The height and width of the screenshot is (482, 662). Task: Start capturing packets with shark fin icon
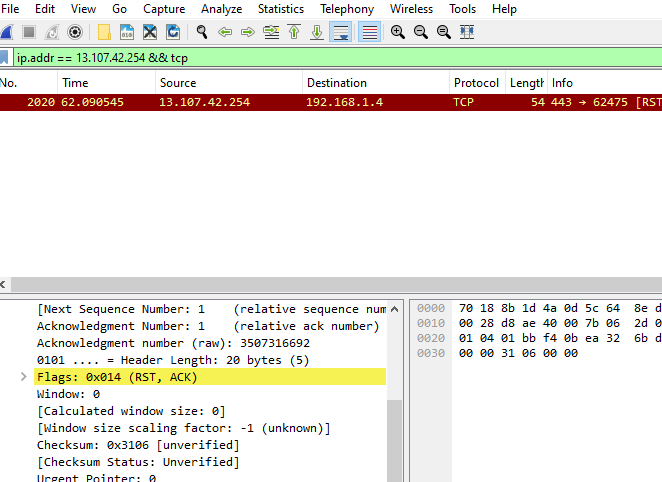click(x=7, y=32)
